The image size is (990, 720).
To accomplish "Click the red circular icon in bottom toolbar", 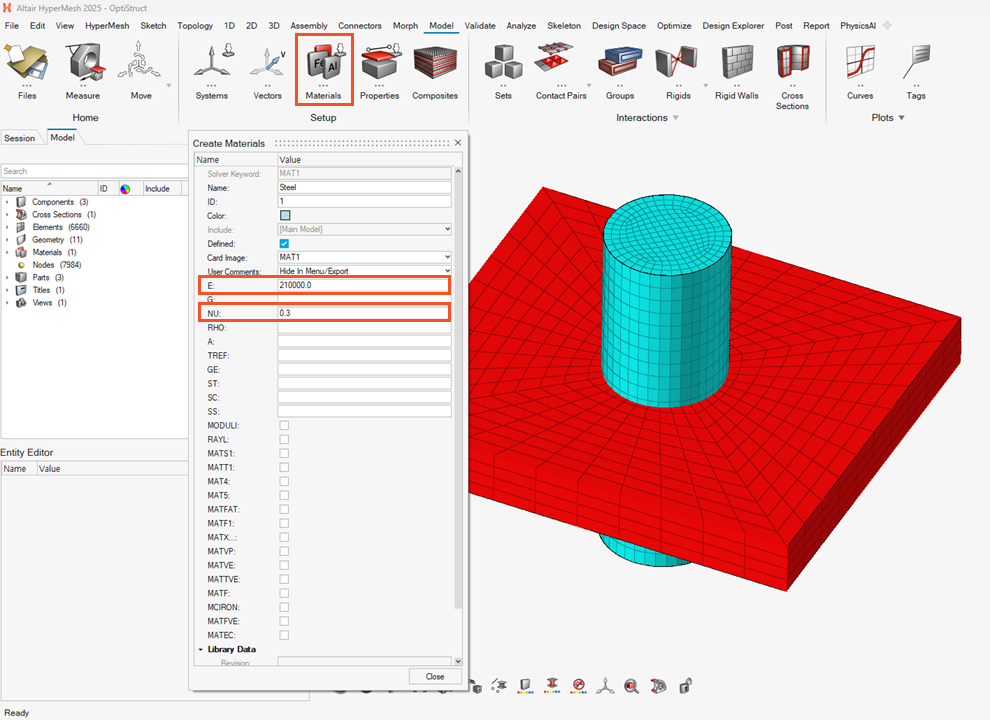I will tap(578, 686).
